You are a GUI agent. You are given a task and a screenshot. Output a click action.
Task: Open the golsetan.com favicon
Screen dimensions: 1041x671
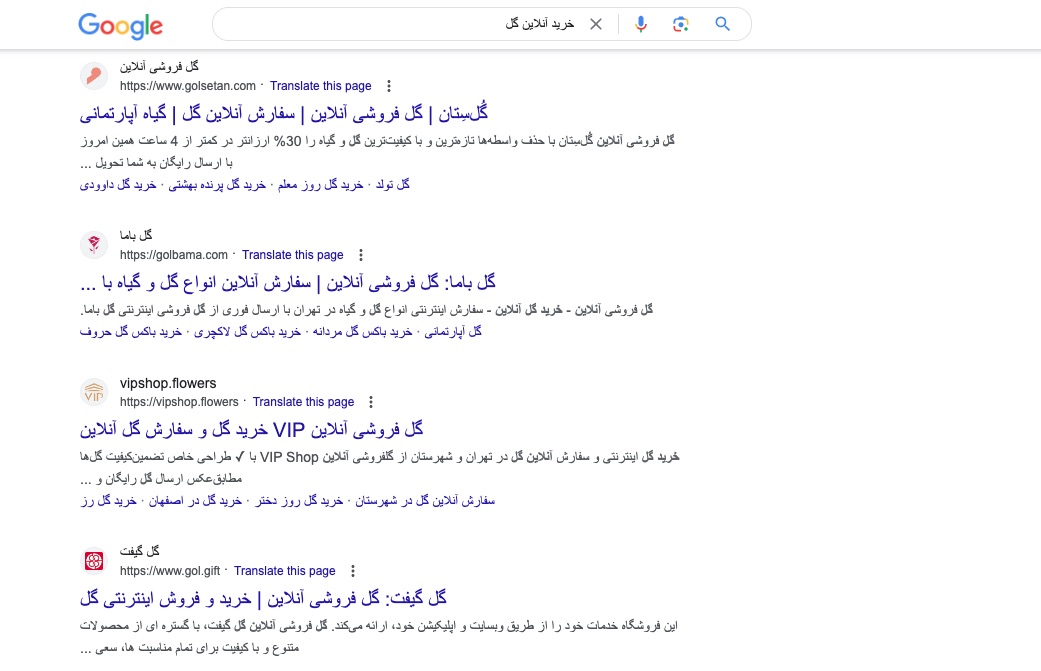pos(94,76)
